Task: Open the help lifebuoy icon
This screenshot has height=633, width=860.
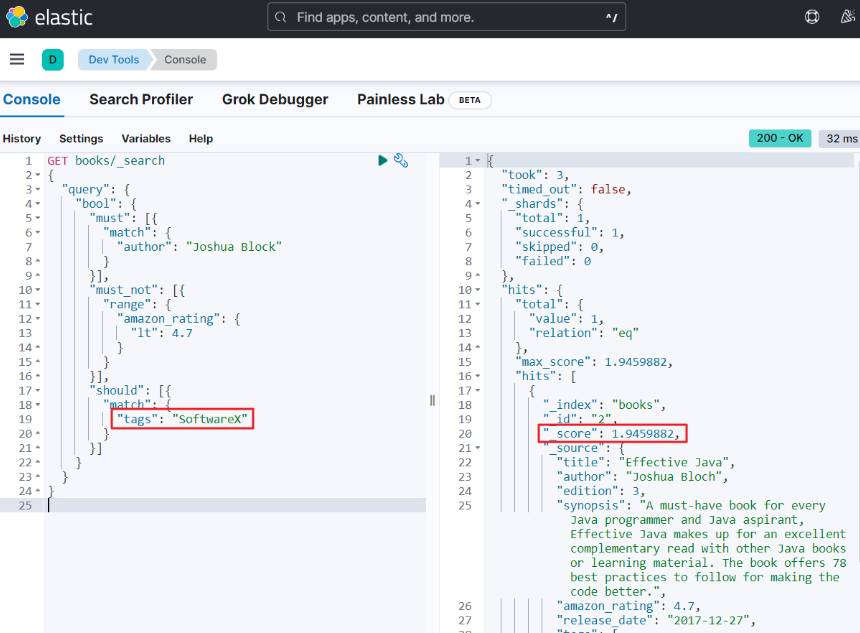Action: click(x=812, y=18)
